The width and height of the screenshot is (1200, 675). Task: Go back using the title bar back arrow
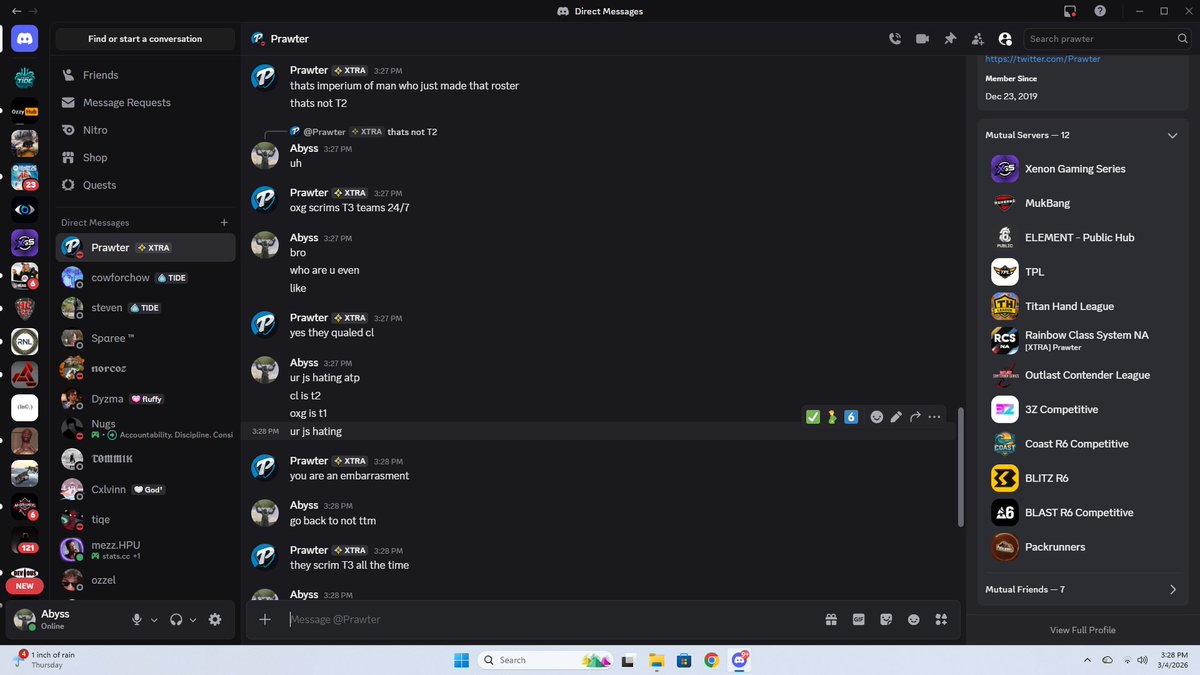click(16, 11)
